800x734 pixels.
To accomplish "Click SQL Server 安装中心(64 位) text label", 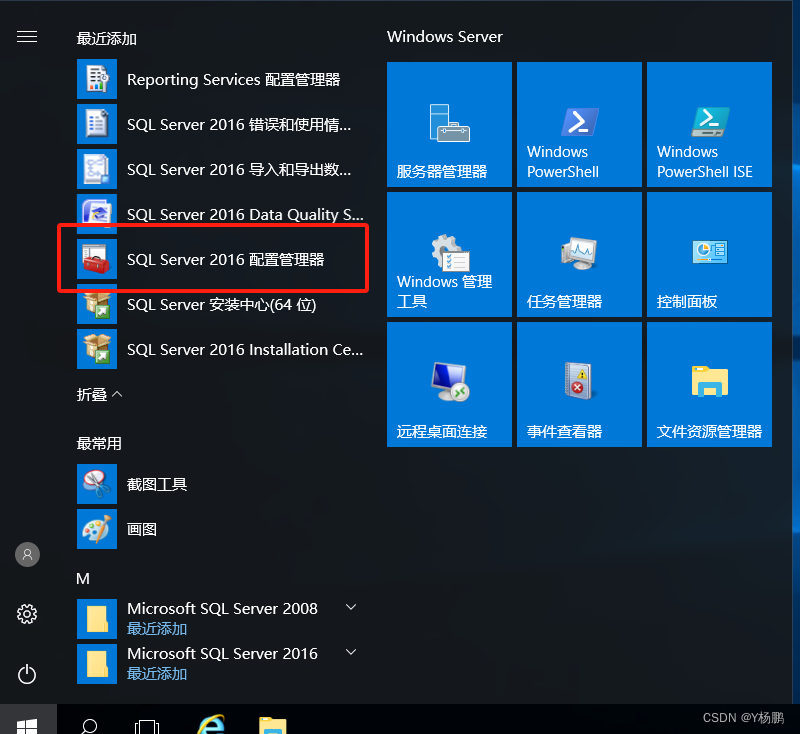I will 221,305.
